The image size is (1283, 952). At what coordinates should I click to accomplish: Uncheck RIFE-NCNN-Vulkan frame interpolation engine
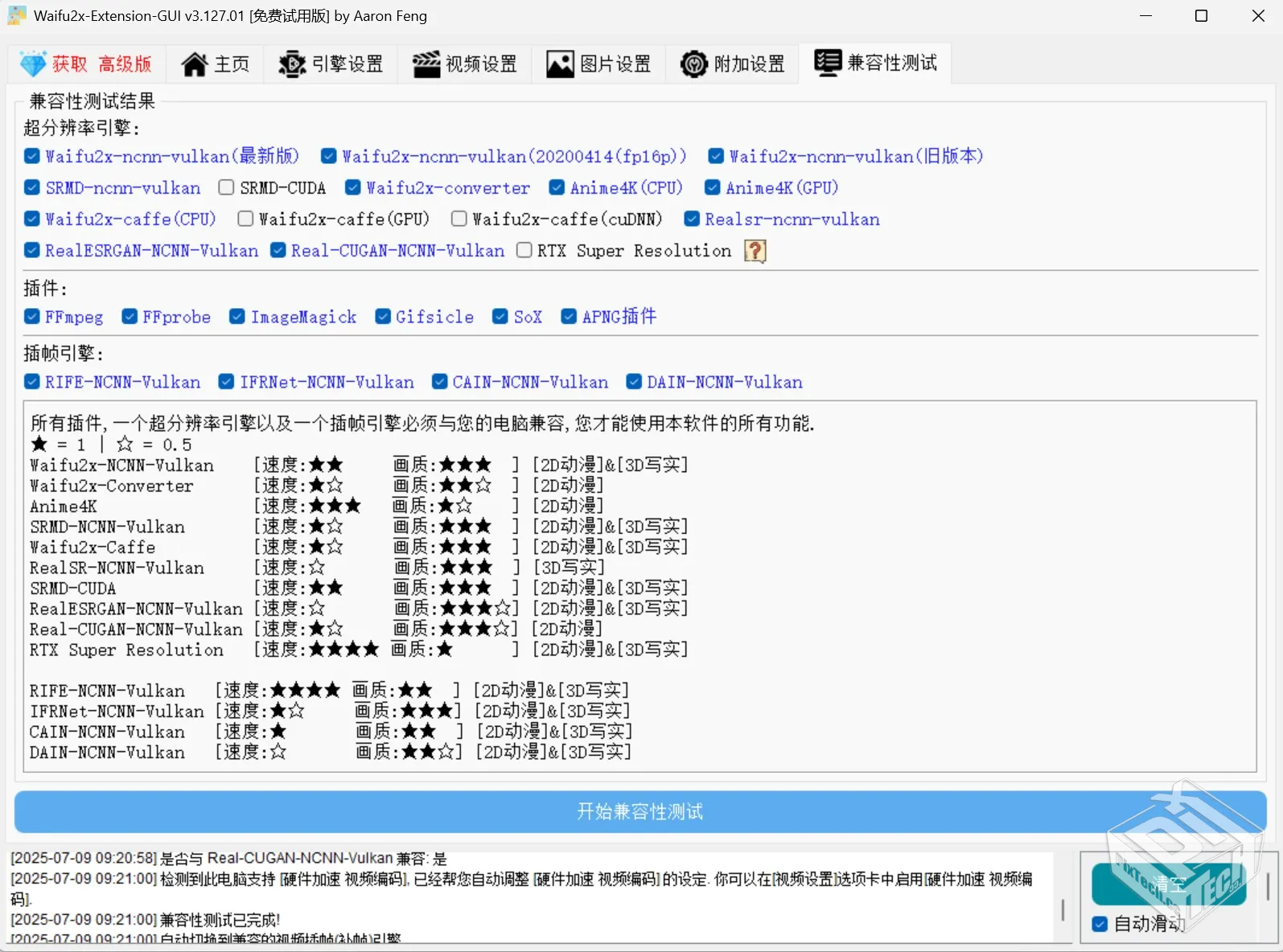pos(32,381)
